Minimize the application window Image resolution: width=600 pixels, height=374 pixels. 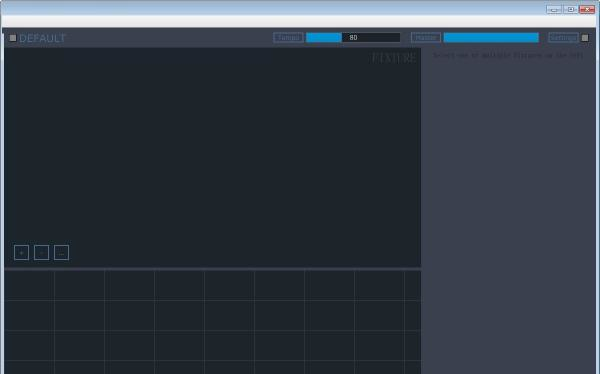coord(554,9)
